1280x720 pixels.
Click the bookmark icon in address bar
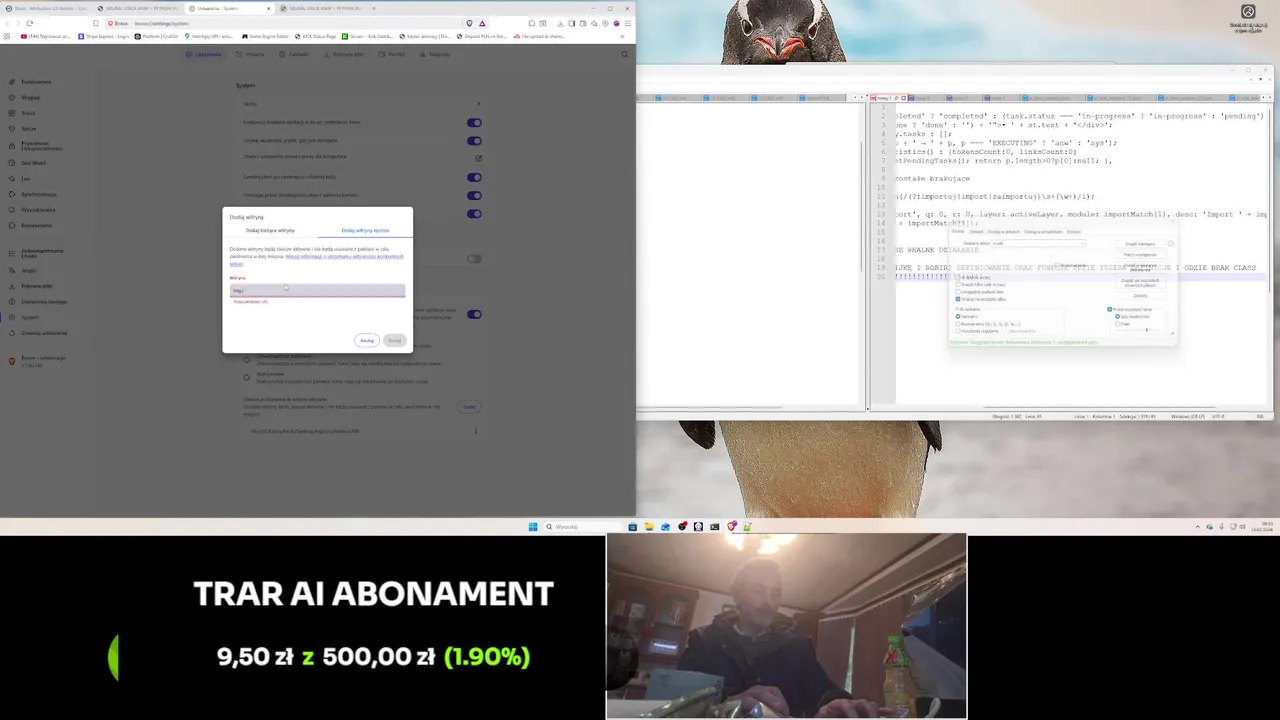click(x=96, y=23)
